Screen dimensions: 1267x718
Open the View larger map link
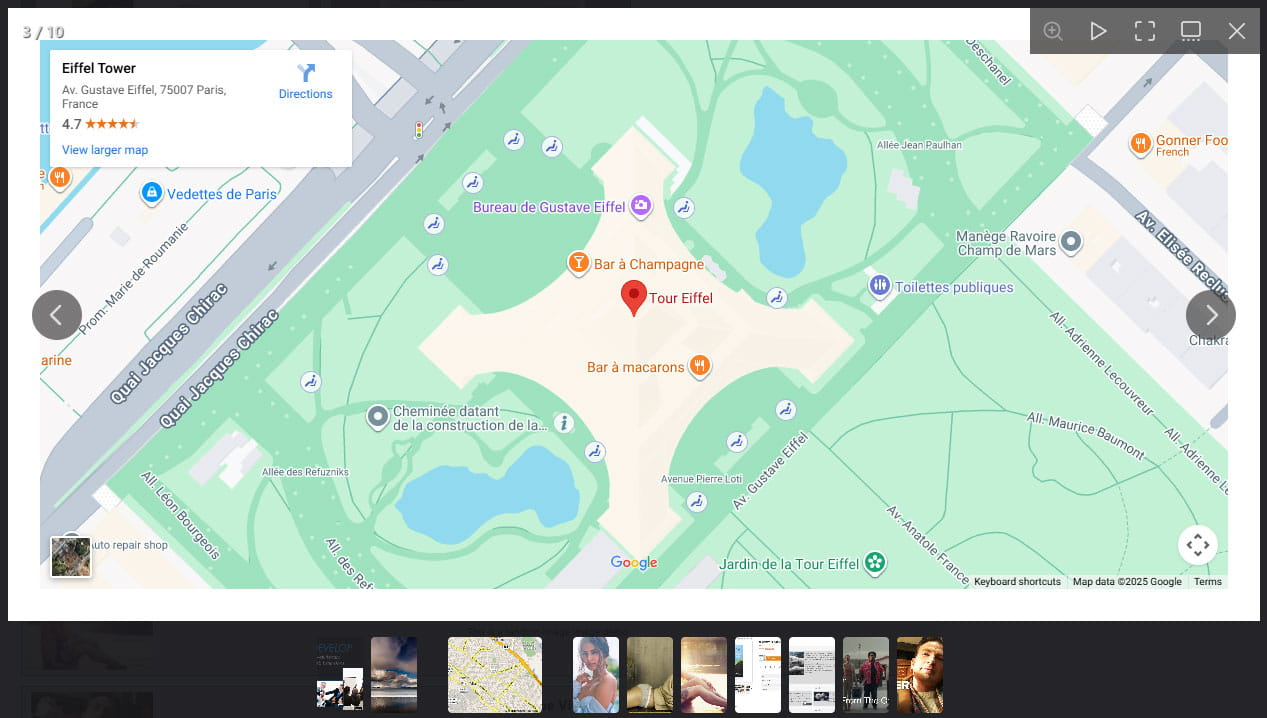pos(105,150)
